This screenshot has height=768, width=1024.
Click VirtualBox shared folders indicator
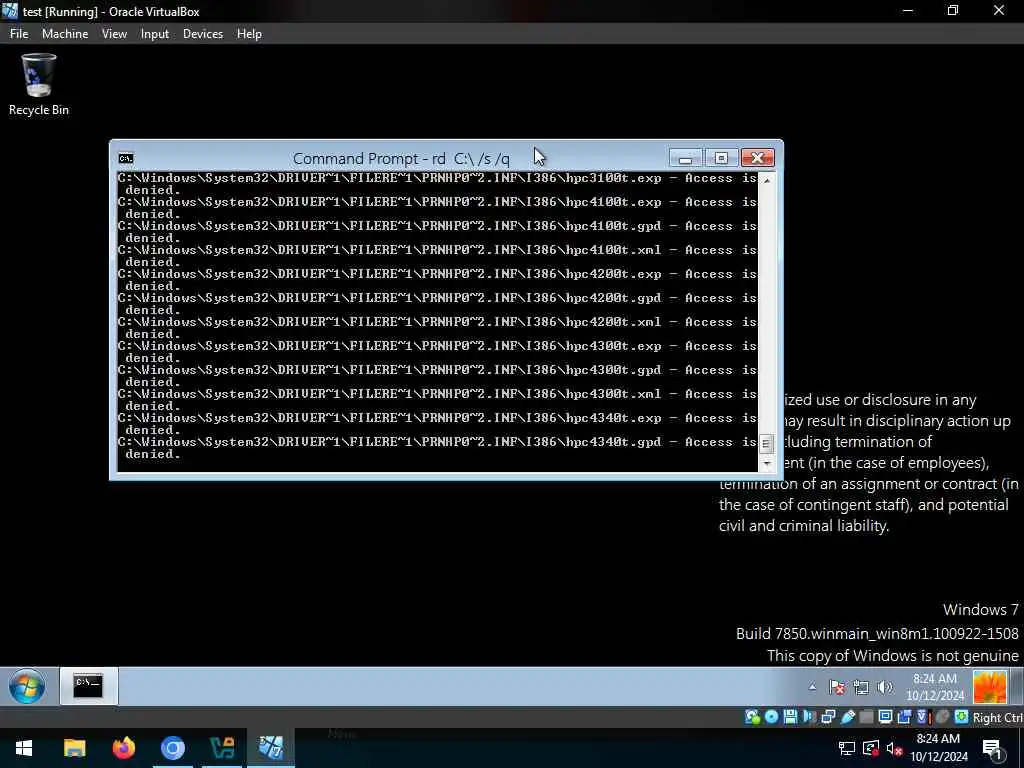867,717
